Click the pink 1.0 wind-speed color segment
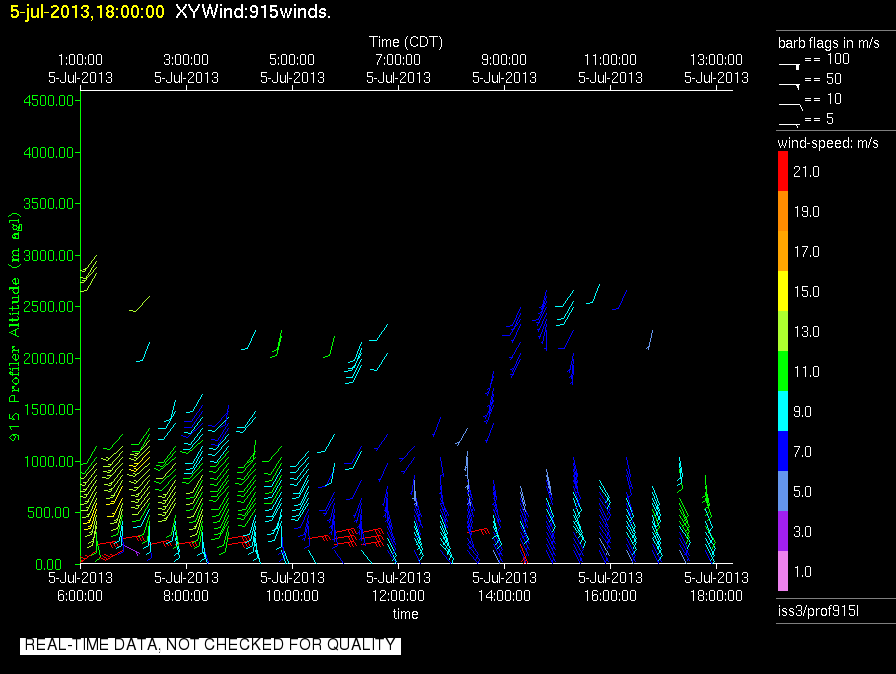Viewport: 896px width, 674px height. tap(783, 572)
